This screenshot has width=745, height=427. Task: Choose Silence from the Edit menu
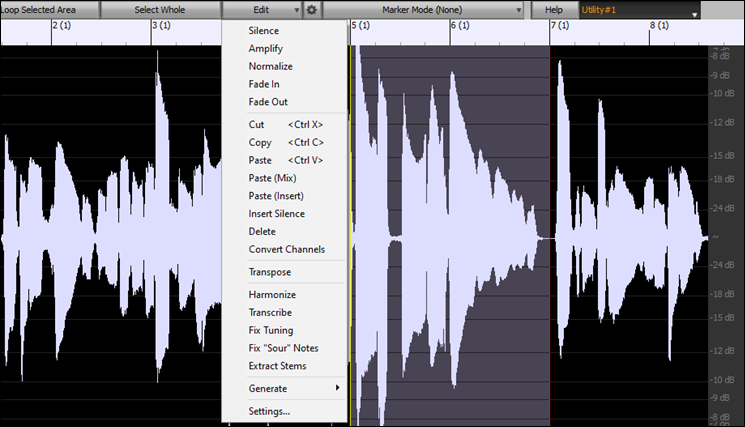[x=264, y=31]
